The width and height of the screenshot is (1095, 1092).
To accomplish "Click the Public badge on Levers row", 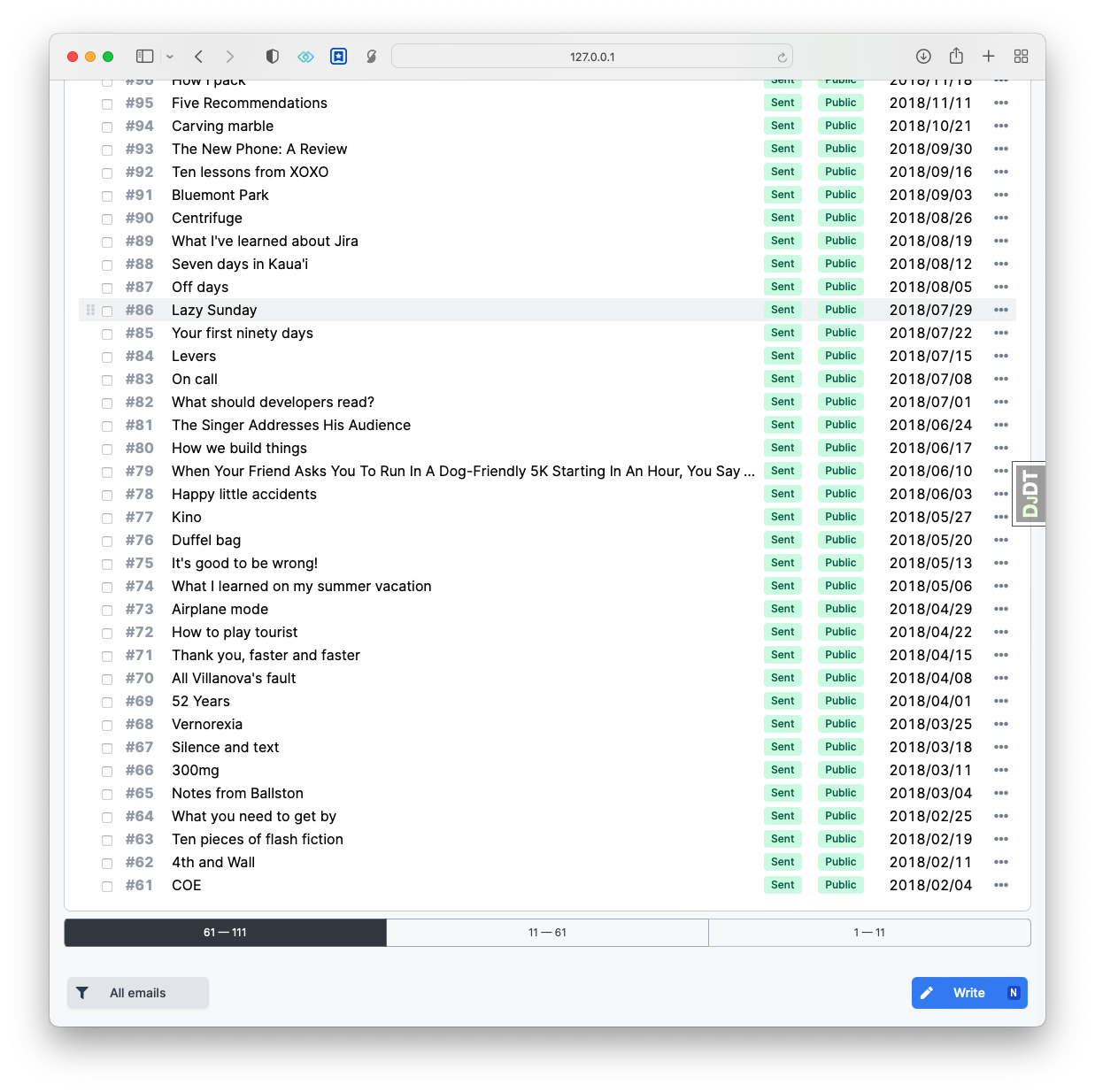I will click(x=840, y=356).
